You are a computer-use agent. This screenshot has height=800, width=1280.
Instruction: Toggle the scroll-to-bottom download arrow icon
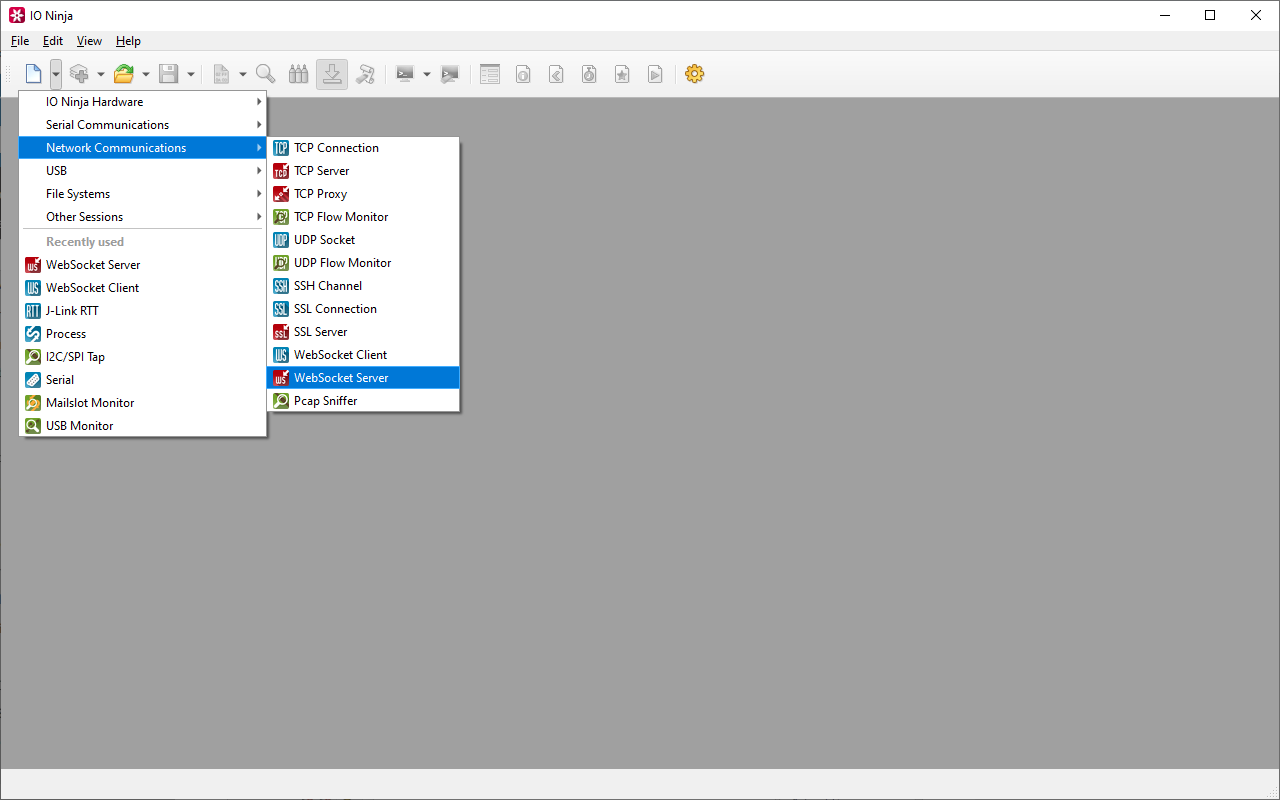(332, 74)
